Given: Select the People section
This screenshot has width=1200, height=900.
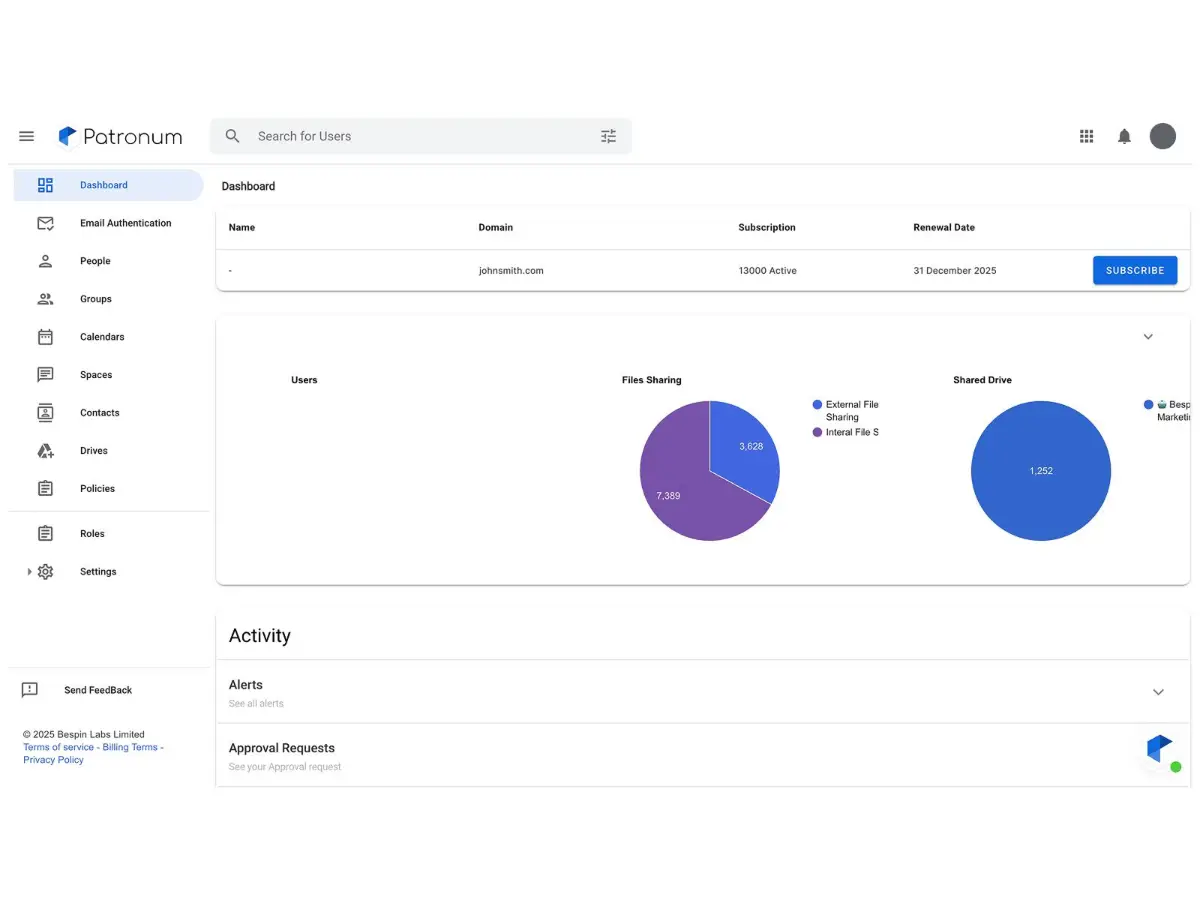Looking at the screenshot, I should pos(95,261).
